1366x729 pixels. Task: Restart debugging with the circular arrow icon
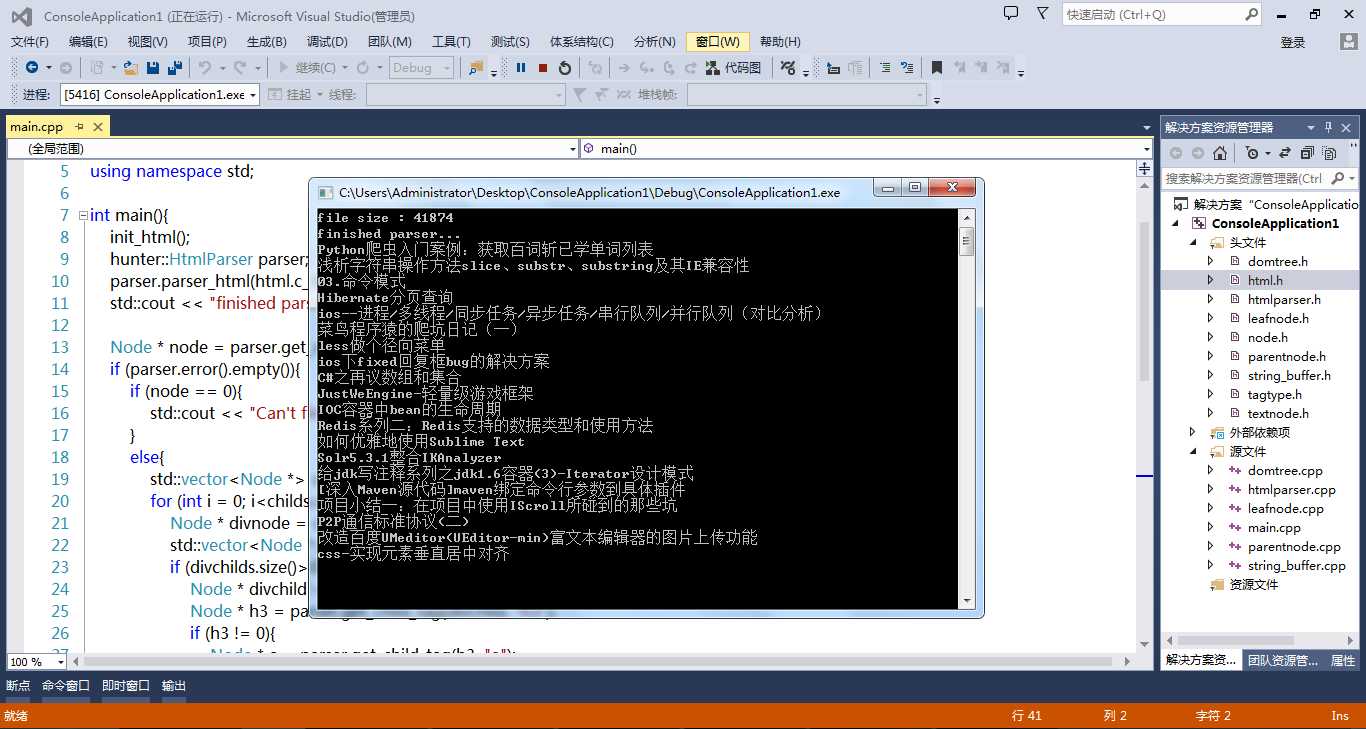coord(565,67)
